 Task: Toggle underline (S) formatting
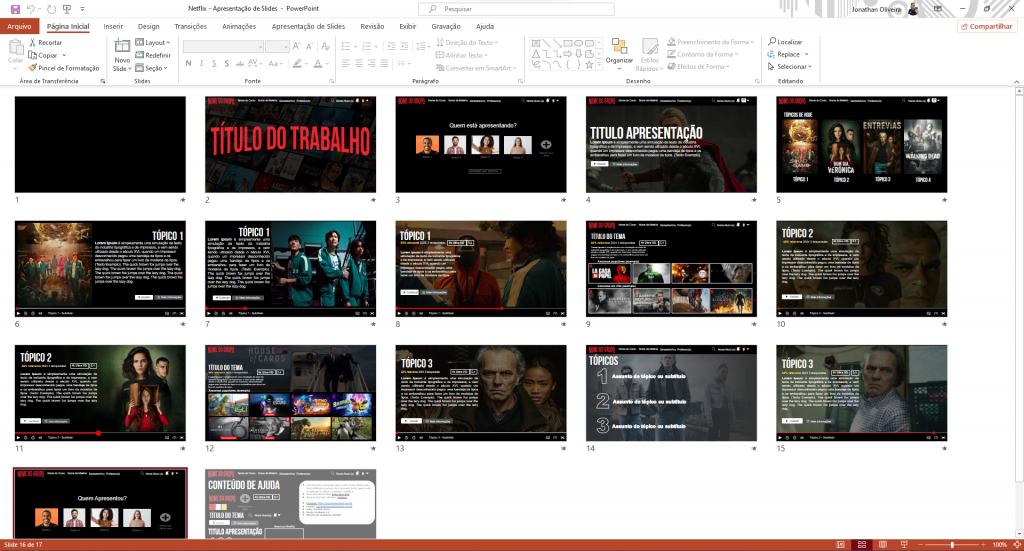[x=214, y=63]
